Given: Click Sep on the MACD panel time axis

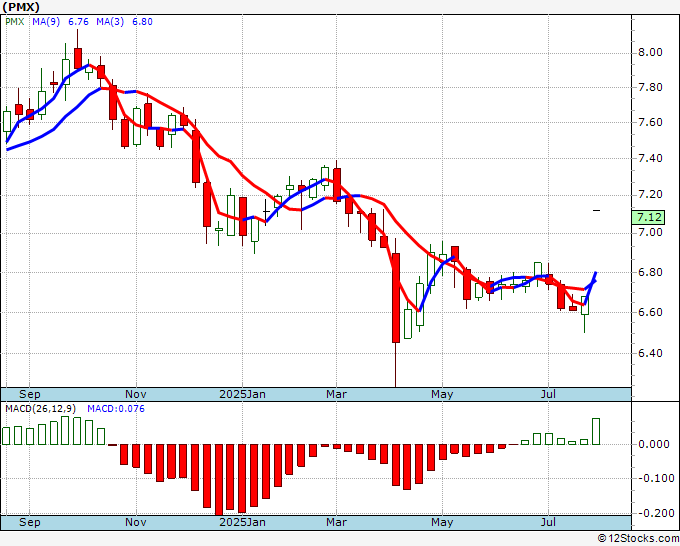Looking at the screenshot, I should pyautogui.click(x=29, y=522).
